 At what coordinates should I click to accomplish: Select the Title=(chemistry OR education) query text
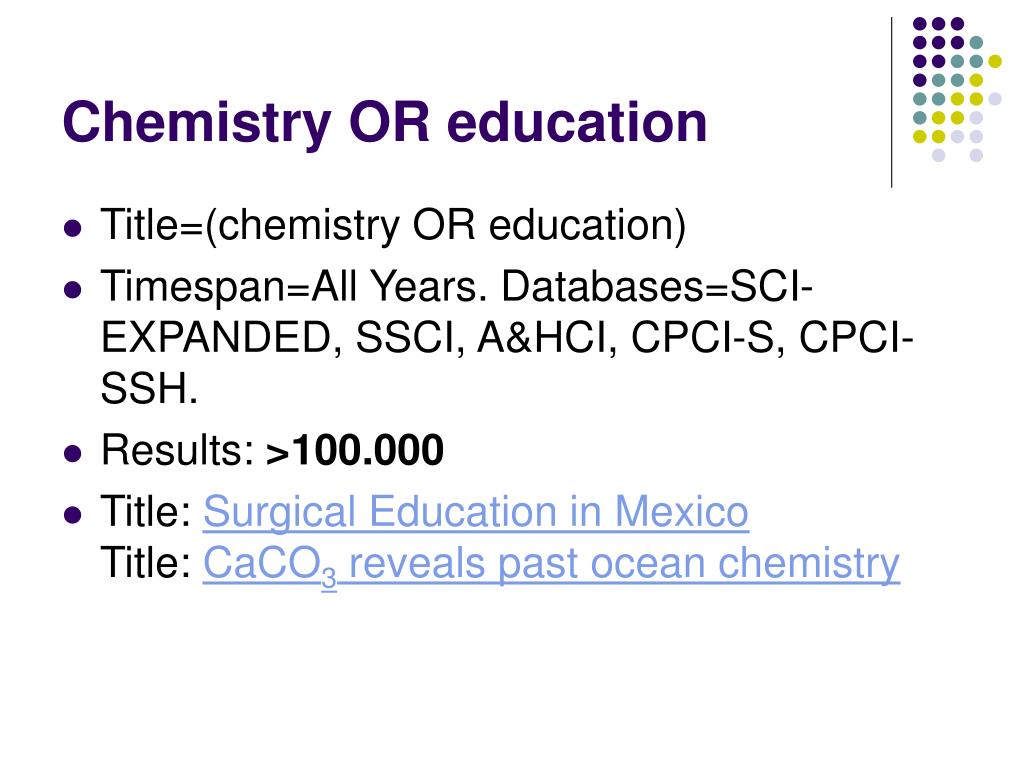point(393,226)
